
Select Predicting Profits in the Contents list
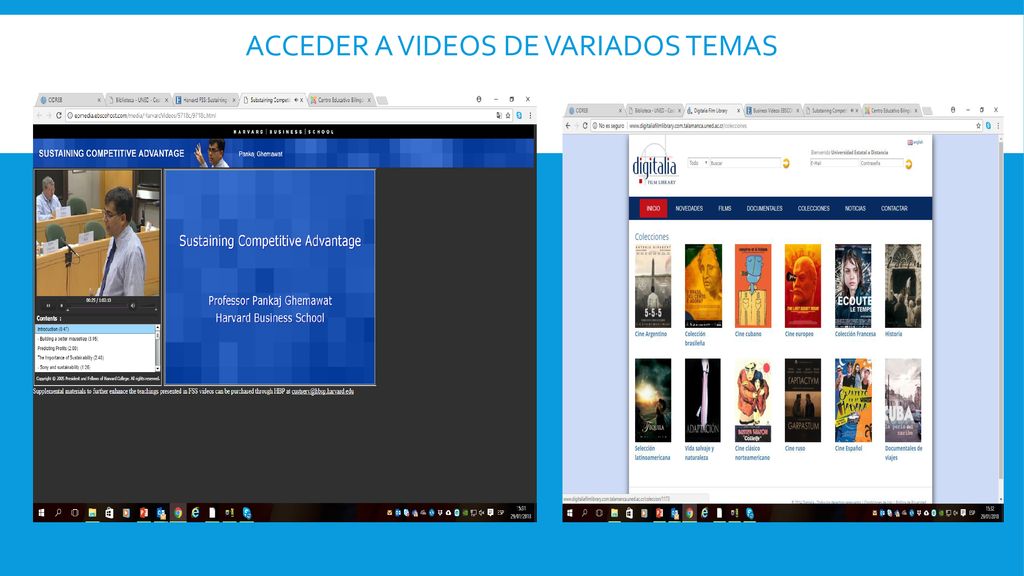pos(95,348)
